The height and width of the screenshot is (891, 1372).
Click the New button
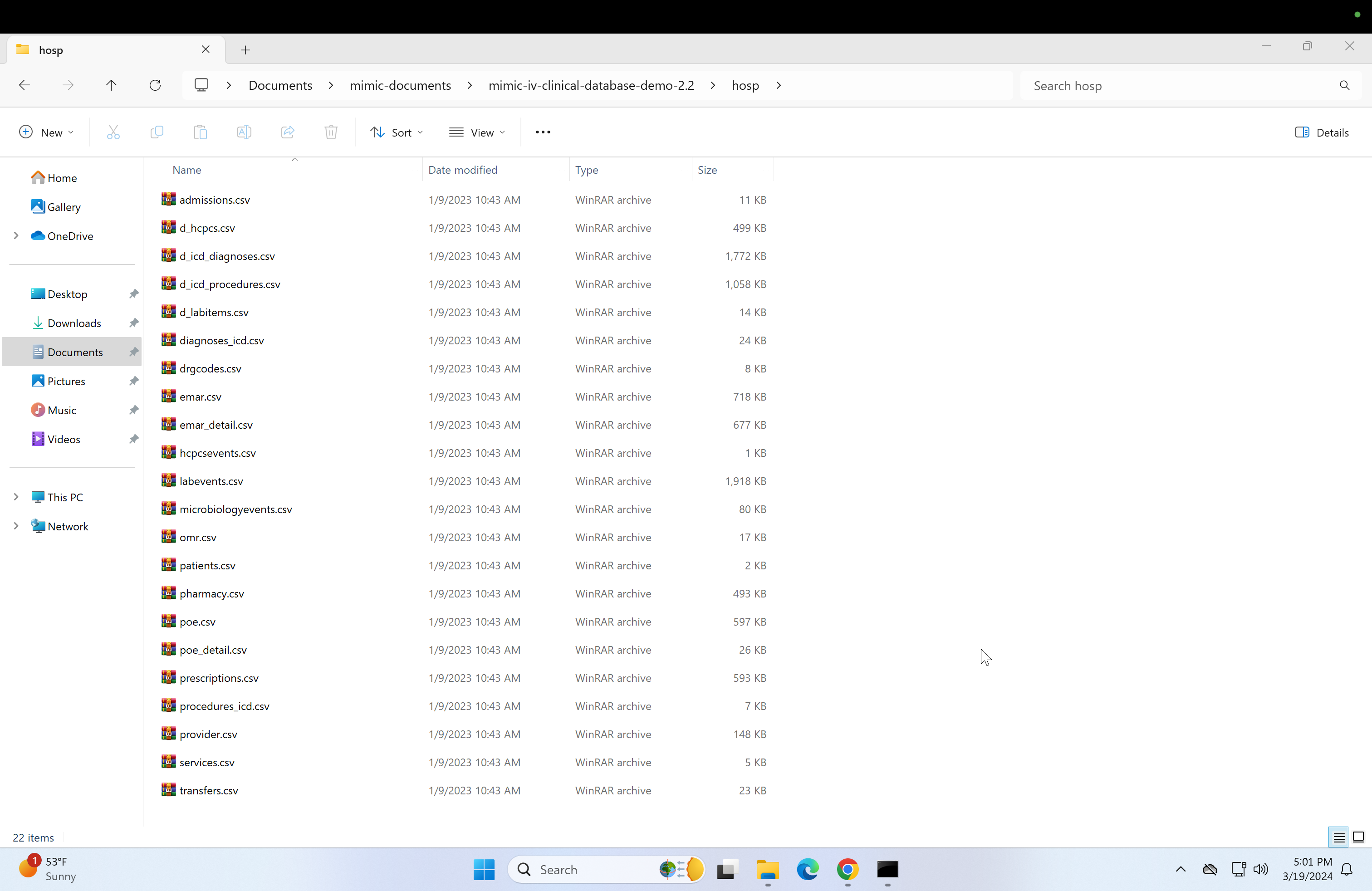tap(46, 132)
